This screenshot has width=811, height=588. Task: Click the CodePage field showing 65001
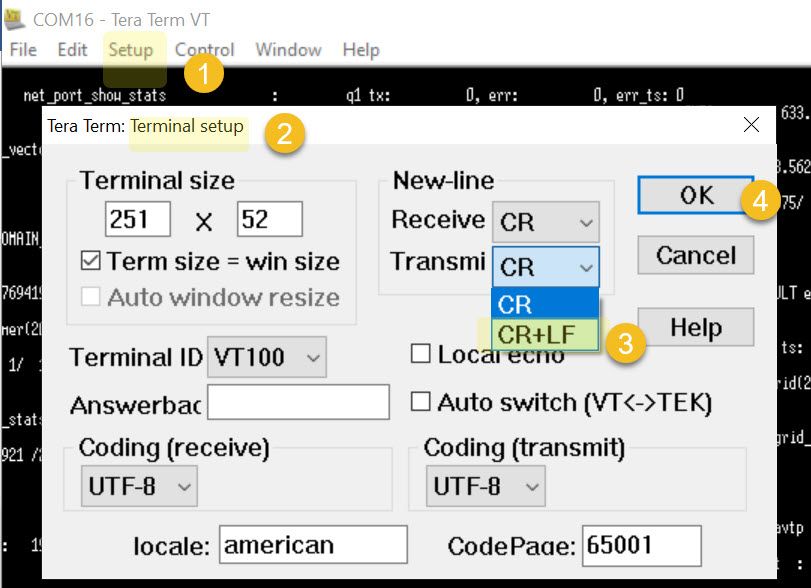tap(642, 545)
